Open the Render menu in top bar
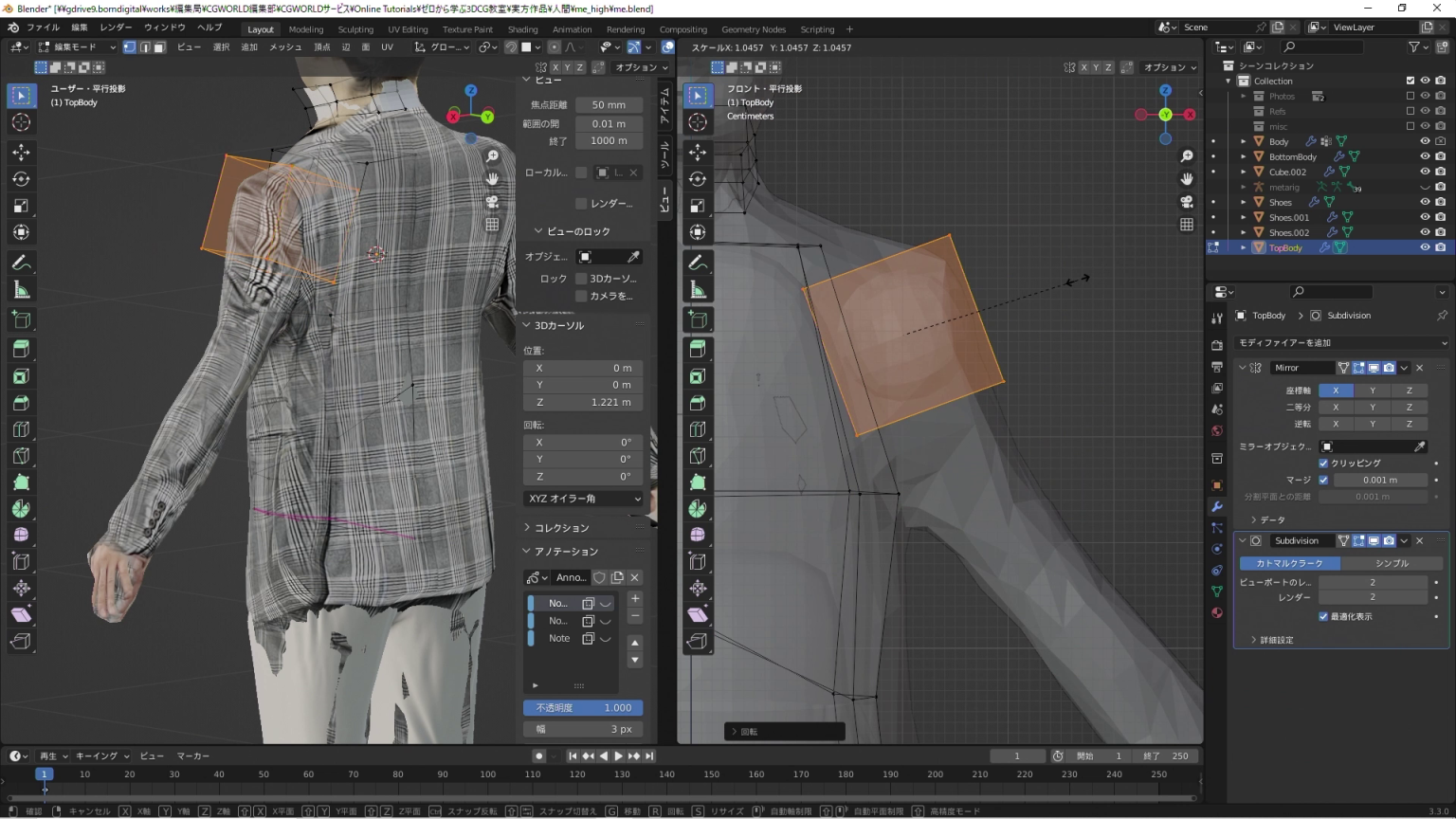 click(x=116, y=27)
